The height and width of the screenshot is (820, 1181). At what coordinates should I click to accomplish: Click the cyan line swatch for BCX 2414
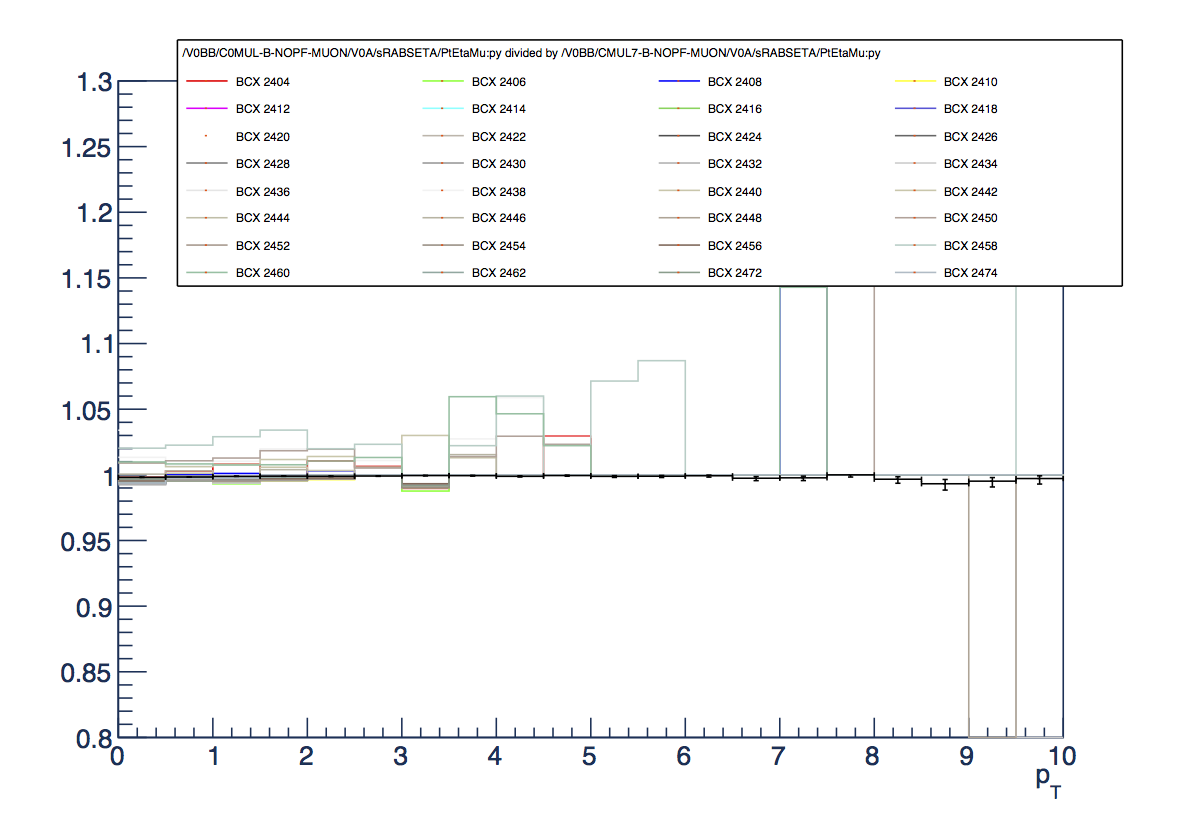tap(443, 108)
